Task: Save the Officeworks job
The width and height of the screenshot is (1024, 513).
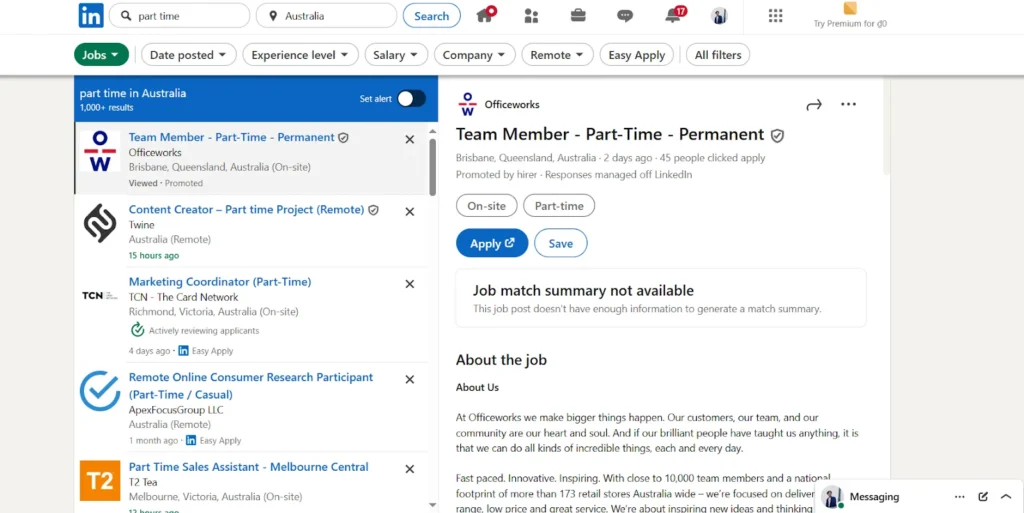Action: click(x=560, y=243)
